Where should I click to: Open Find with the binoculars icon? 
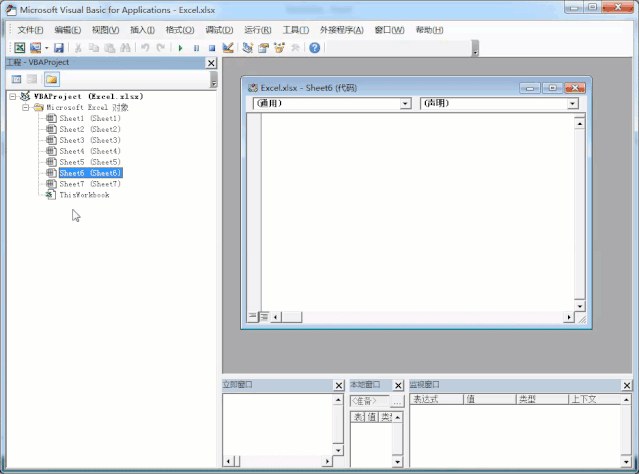coord(125,48)
